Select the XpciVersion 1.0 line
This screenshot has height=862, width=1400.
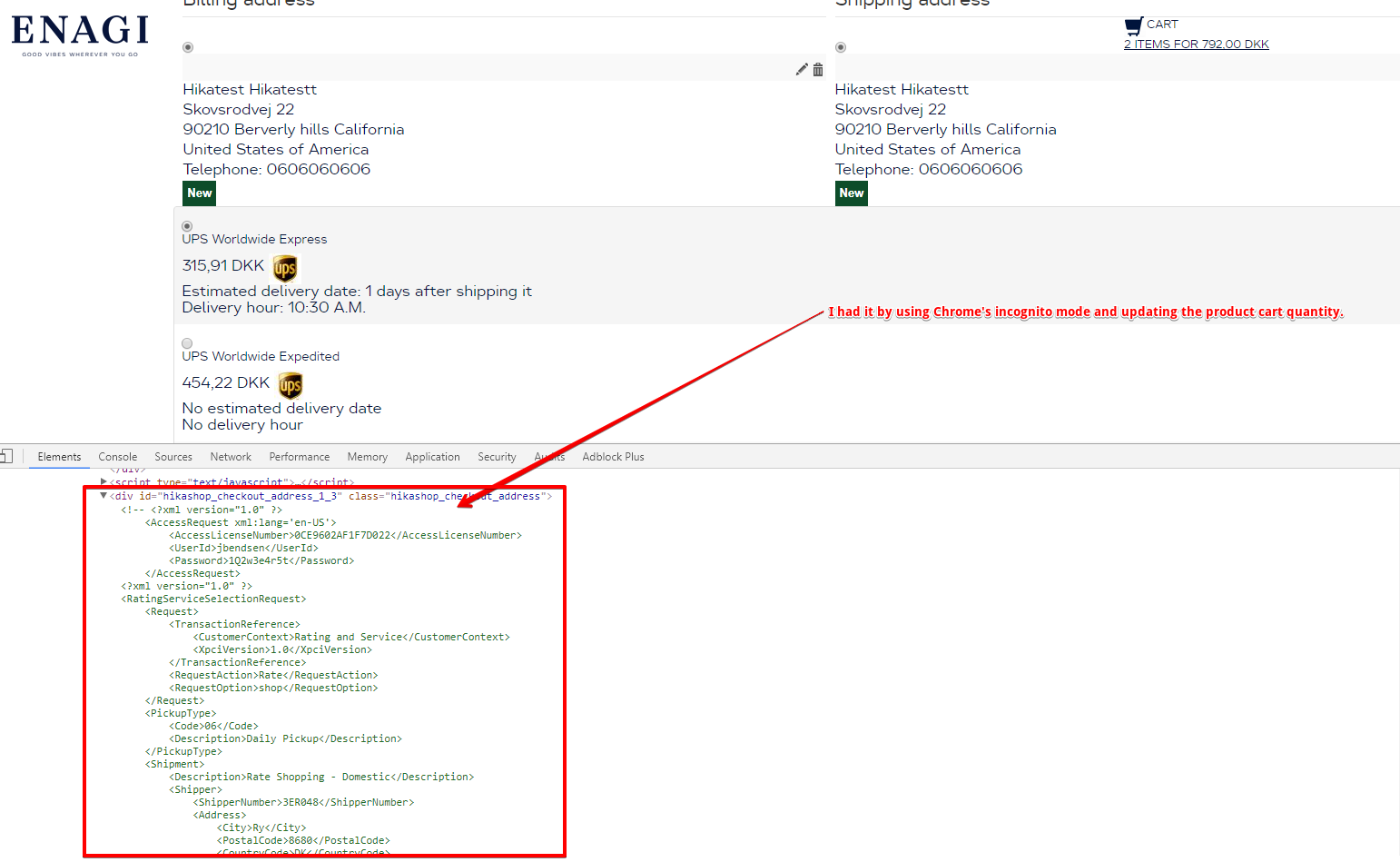282,649
